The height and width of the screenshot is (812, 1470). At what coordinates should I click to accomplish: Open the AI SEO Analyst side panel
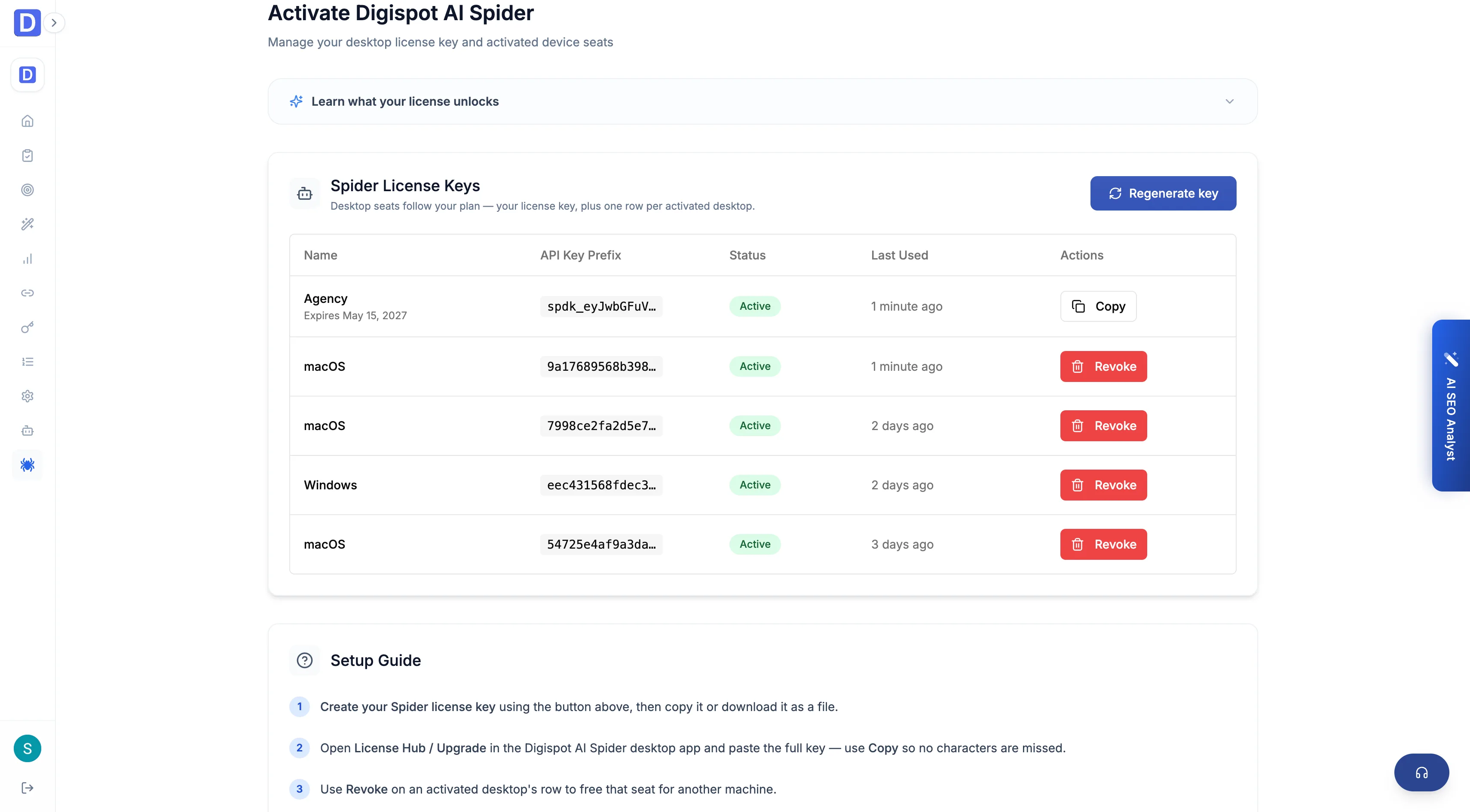[x=1451, y=406]
